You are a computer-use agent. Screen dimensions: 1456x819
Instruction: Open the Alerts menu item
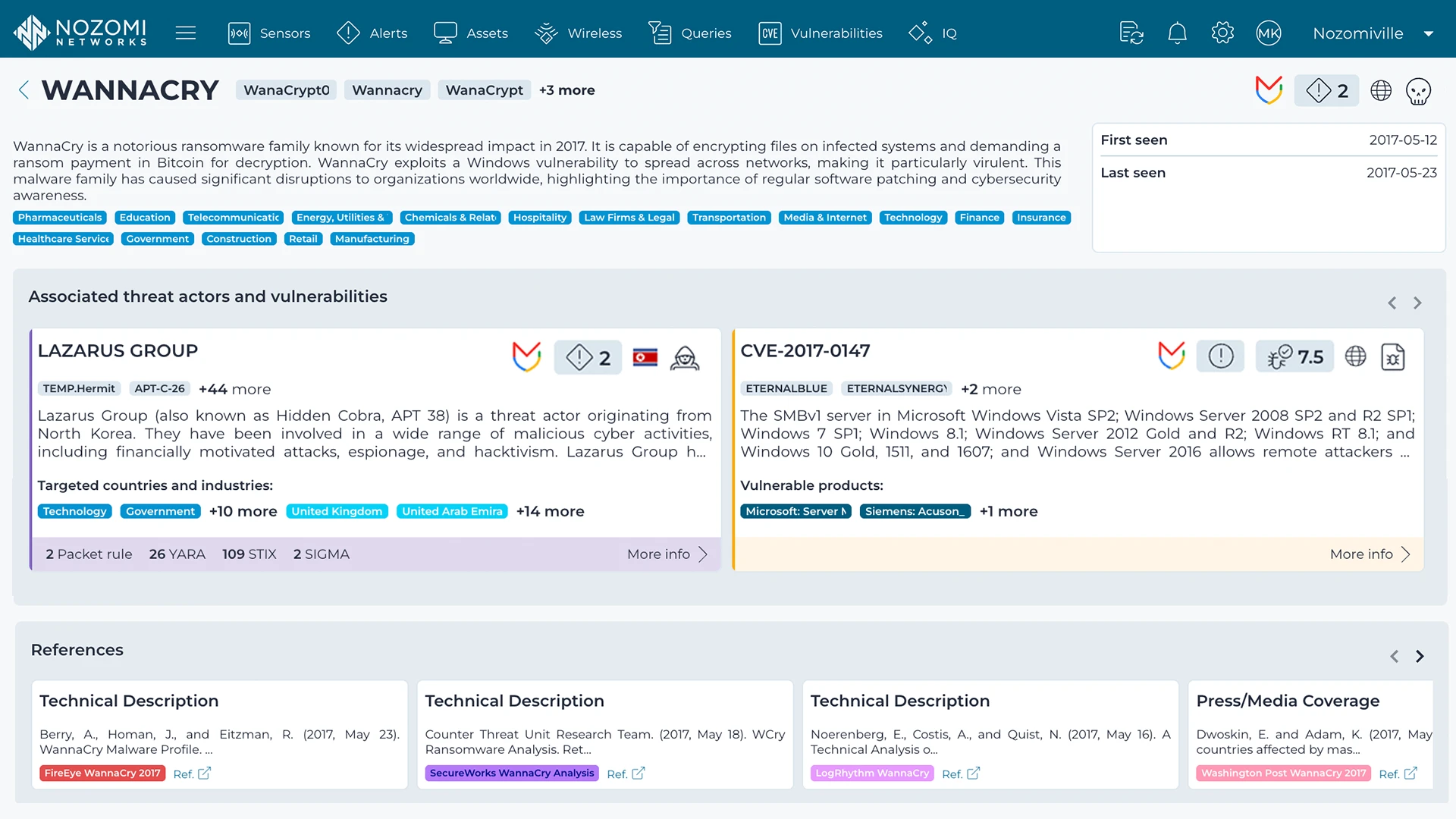coord(372,33)
